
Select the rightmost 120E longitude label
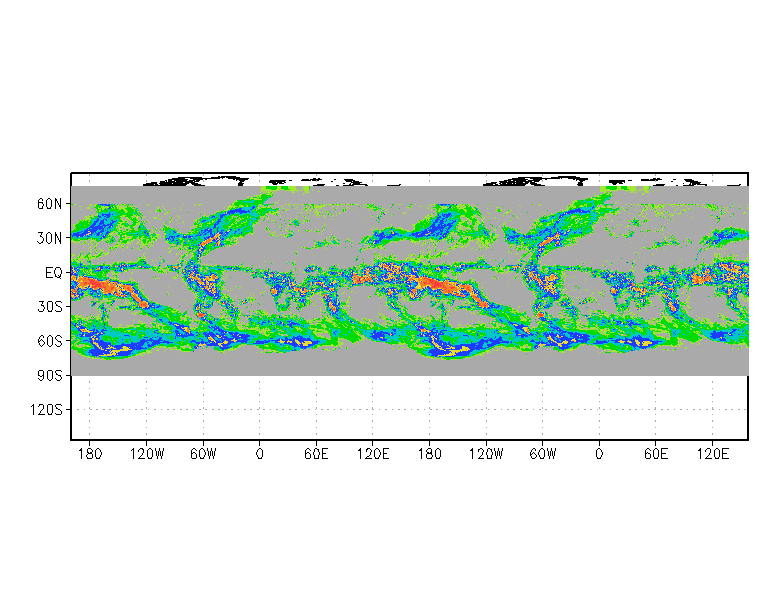click(712, 454)
